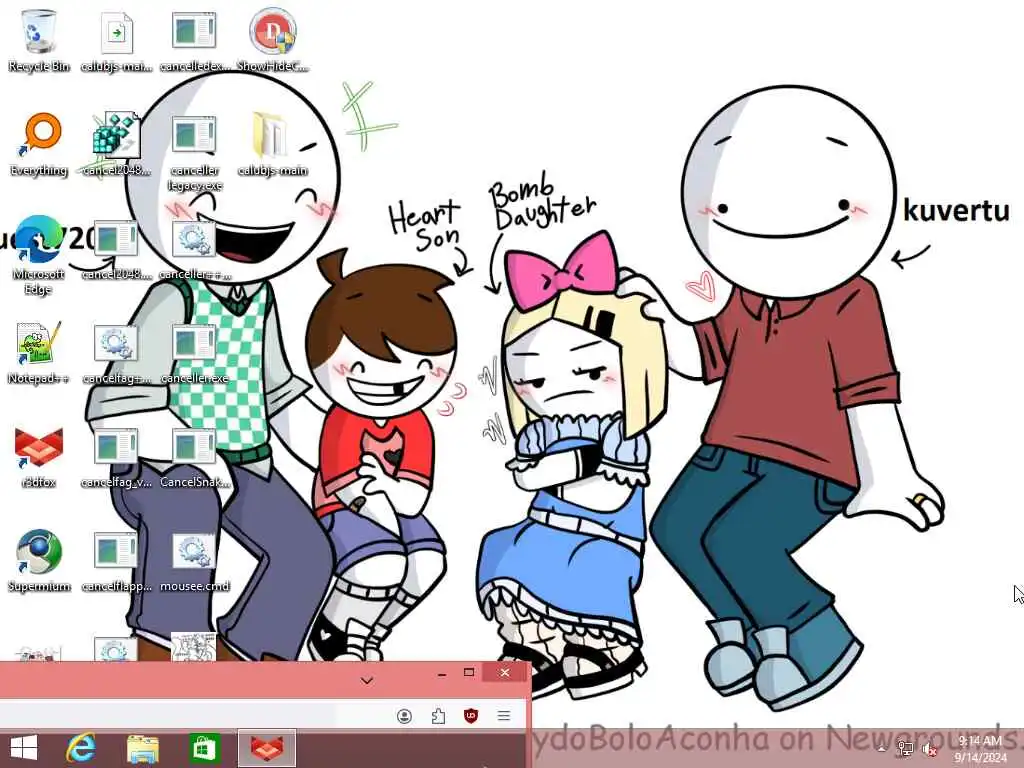Viewport: 1024px width, 768px height.
Task: Launch the ShowHideC... desktop shortcut
Action: pos(272,39)
